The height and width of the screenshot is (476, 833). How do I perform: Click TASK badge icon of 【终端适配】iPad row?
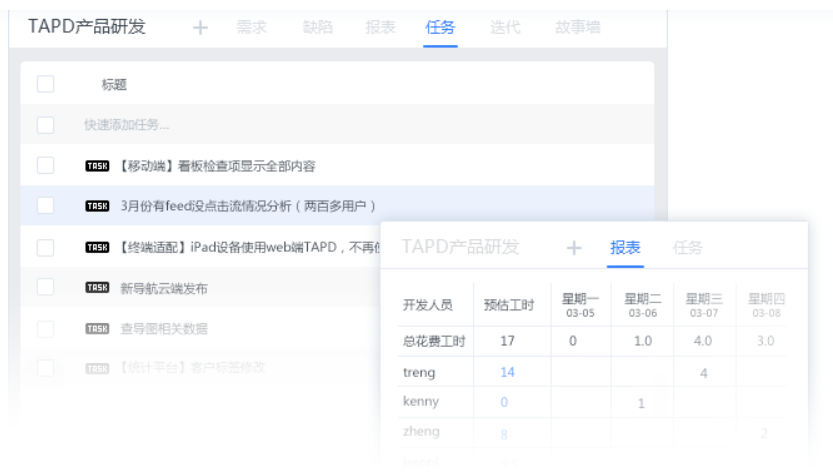97,247
